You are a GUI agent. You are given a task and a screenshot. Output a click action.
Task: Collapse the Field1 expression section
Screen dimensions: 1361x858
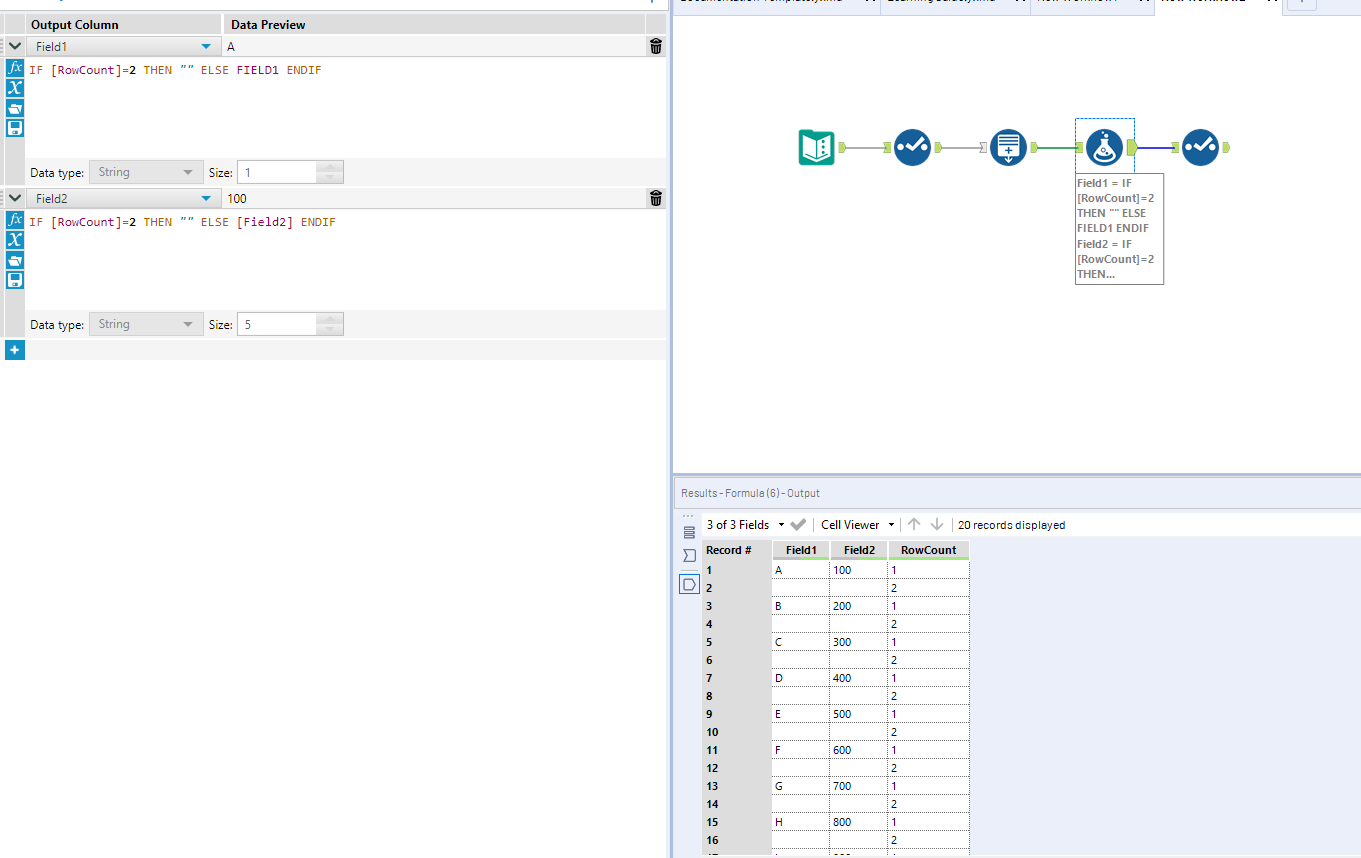15,46
